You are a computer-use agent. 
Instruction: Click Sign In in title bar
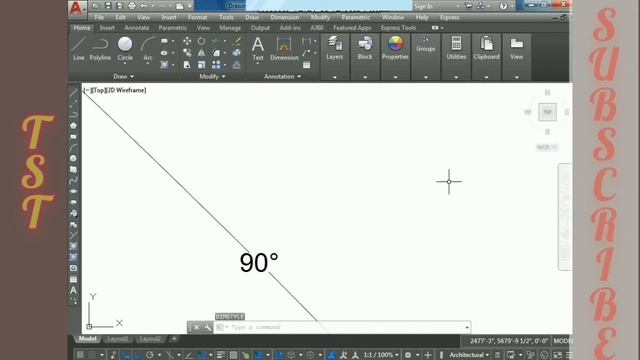[x=423, y=6]
